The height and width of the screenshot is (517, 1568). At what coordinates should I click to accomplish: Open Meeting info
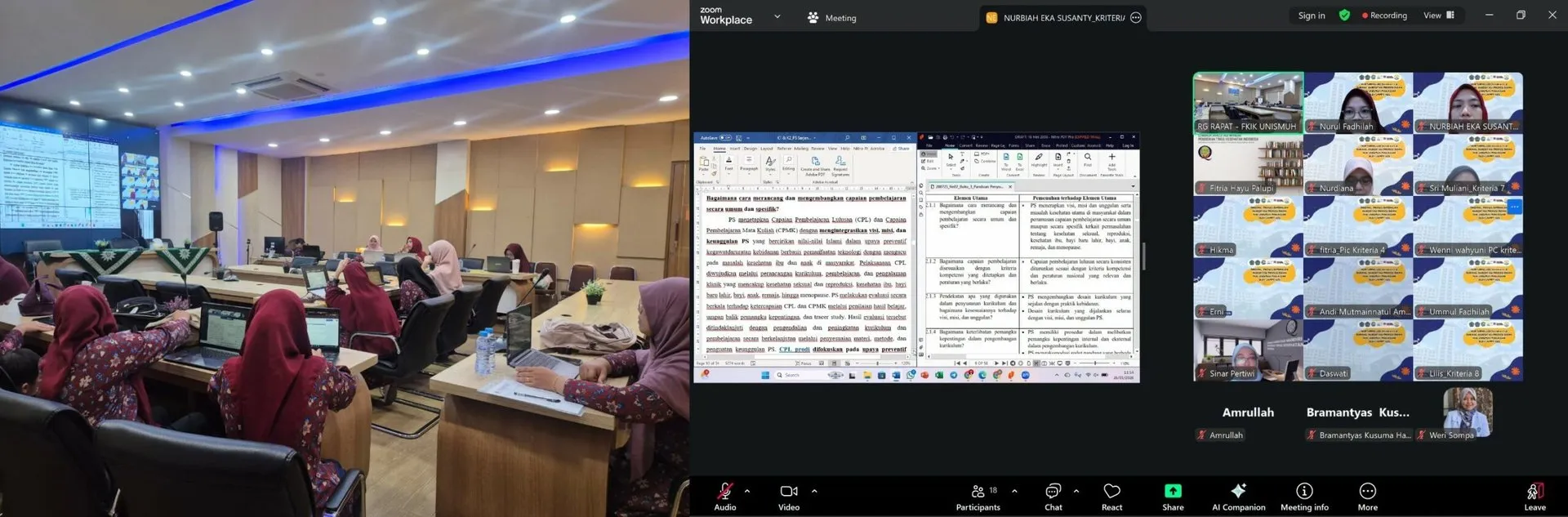click(x=1304, y=496)
